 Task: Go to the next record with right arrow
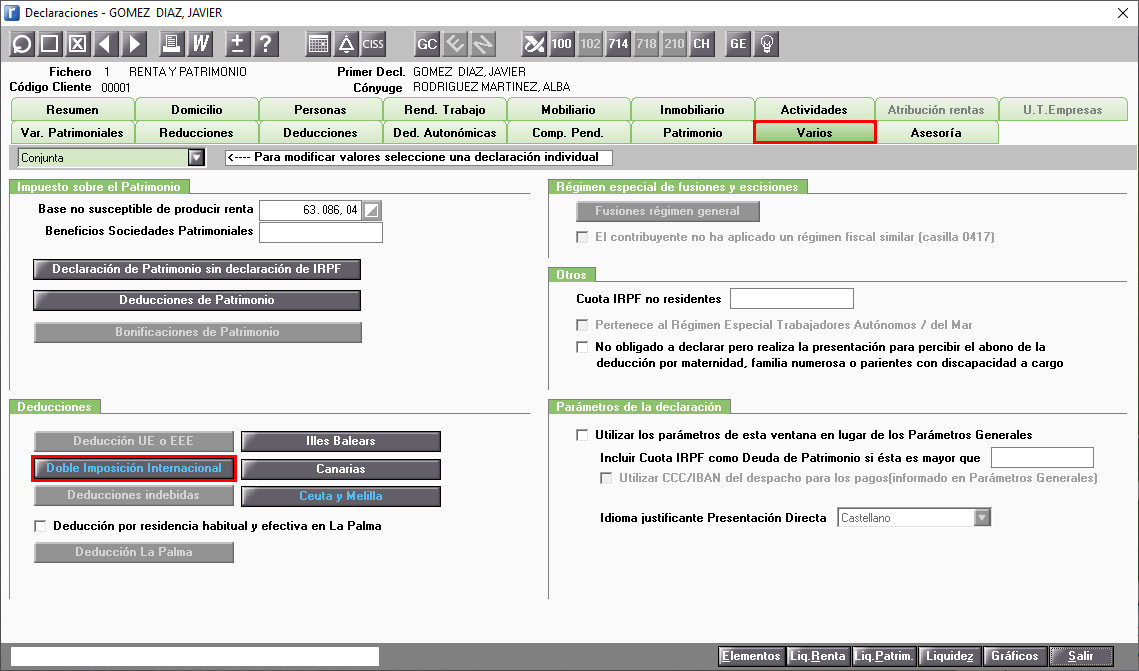click(x=134, y=44)
